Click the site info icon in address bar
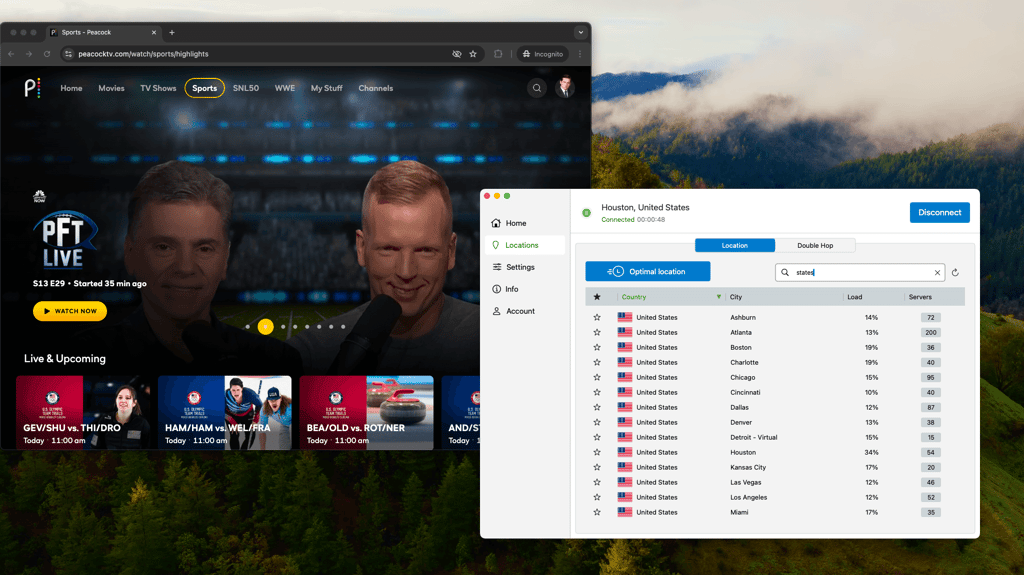This screenshot has height=575, width=1024. click(x=68, y=54)
